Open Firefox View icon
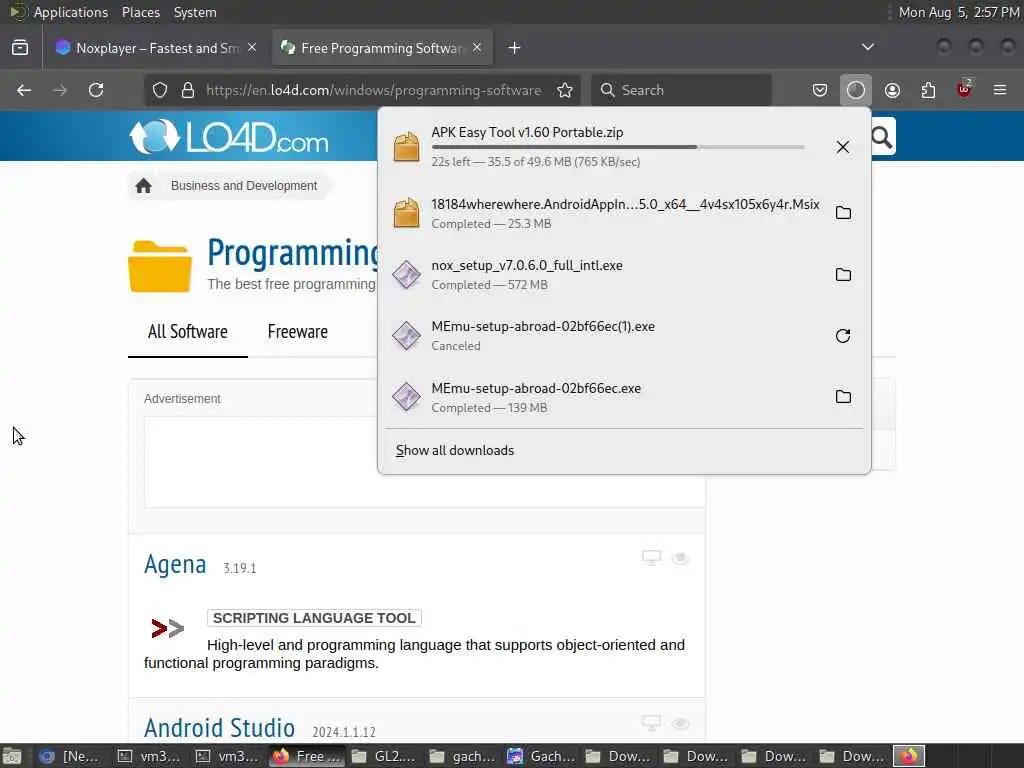 pyautogui.click(x=20, y=47)
